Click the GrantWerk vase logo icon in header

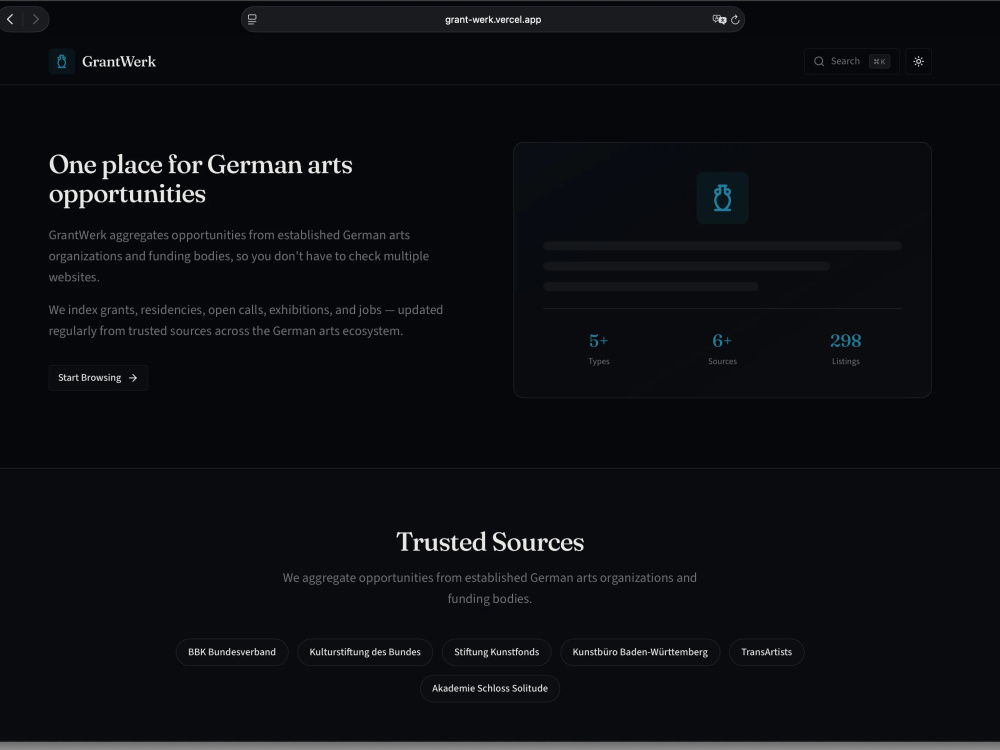(62, 61)
